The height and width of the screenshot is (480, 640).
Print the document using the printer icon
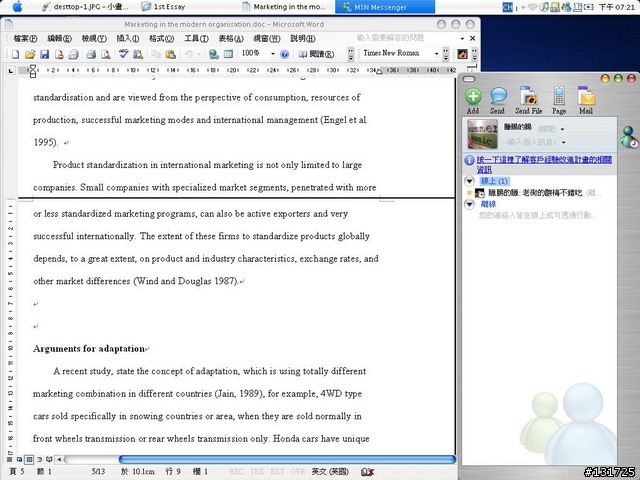pyautogui.click(x=91, y=54)
